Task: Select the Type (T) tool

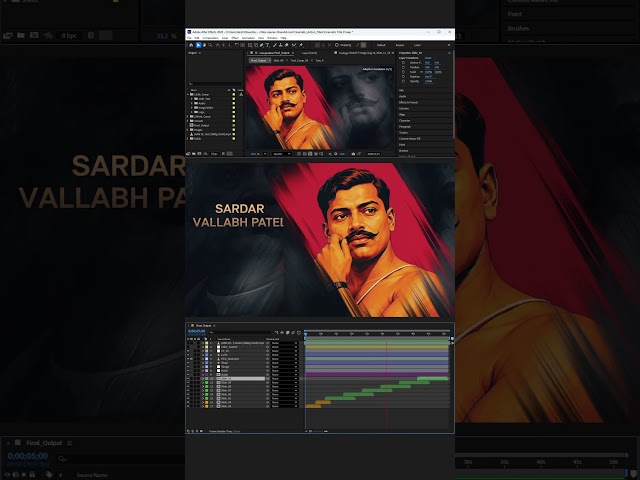Action: coord(267,45)
